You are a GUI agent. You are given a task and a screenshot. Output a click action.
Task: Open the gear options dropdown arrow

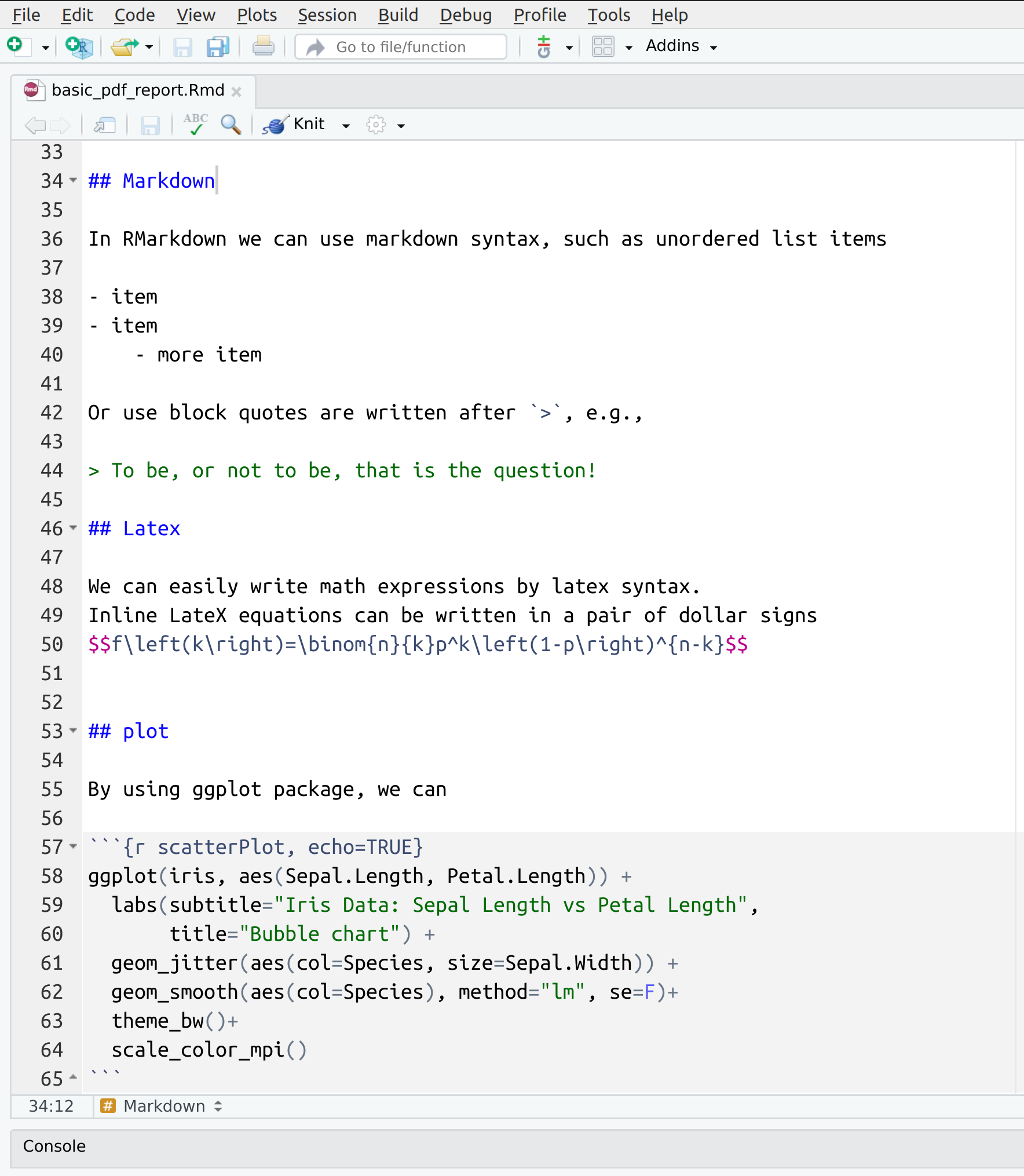[401, 126]
